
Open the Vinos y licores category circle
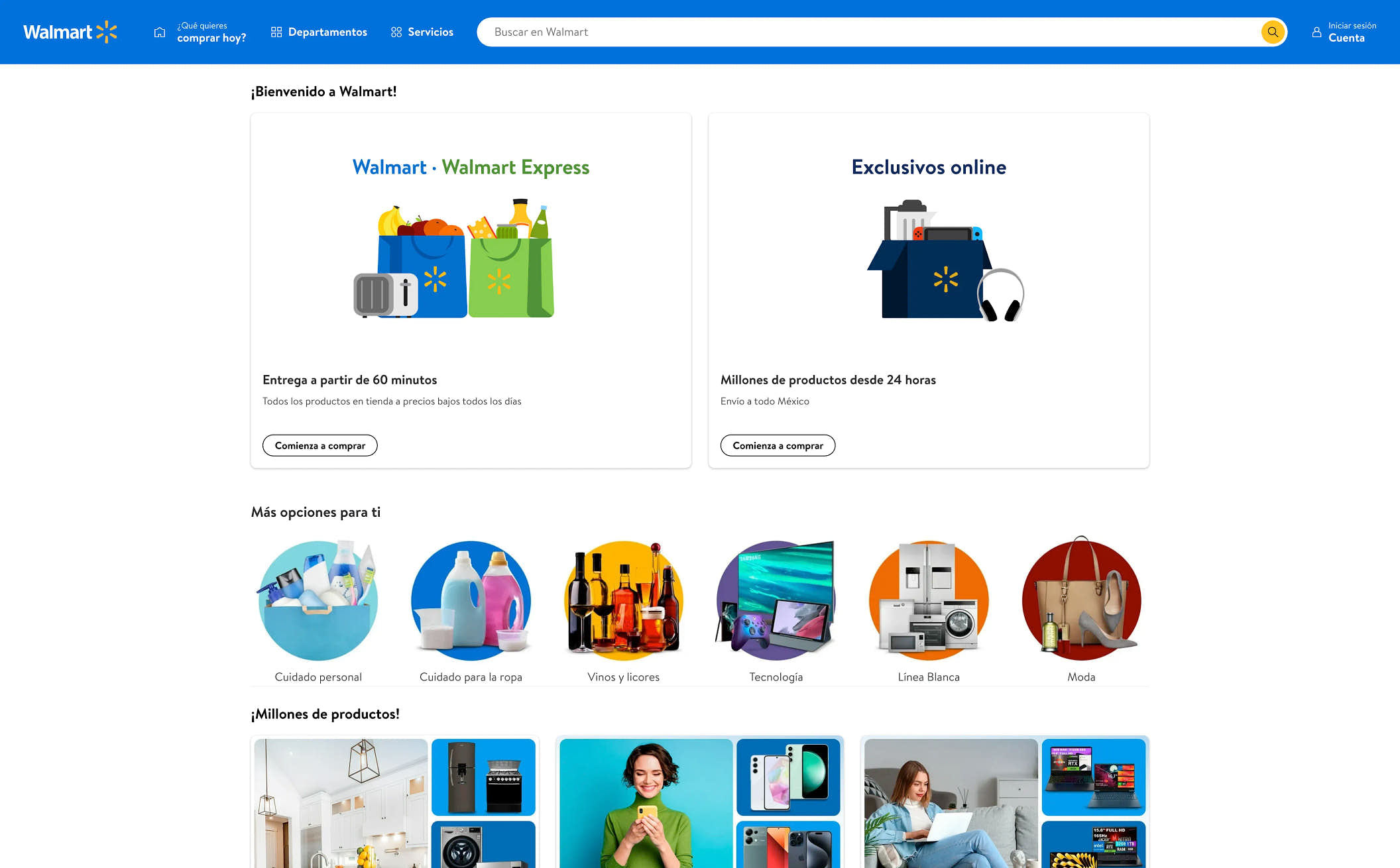(x=623, y=600)
